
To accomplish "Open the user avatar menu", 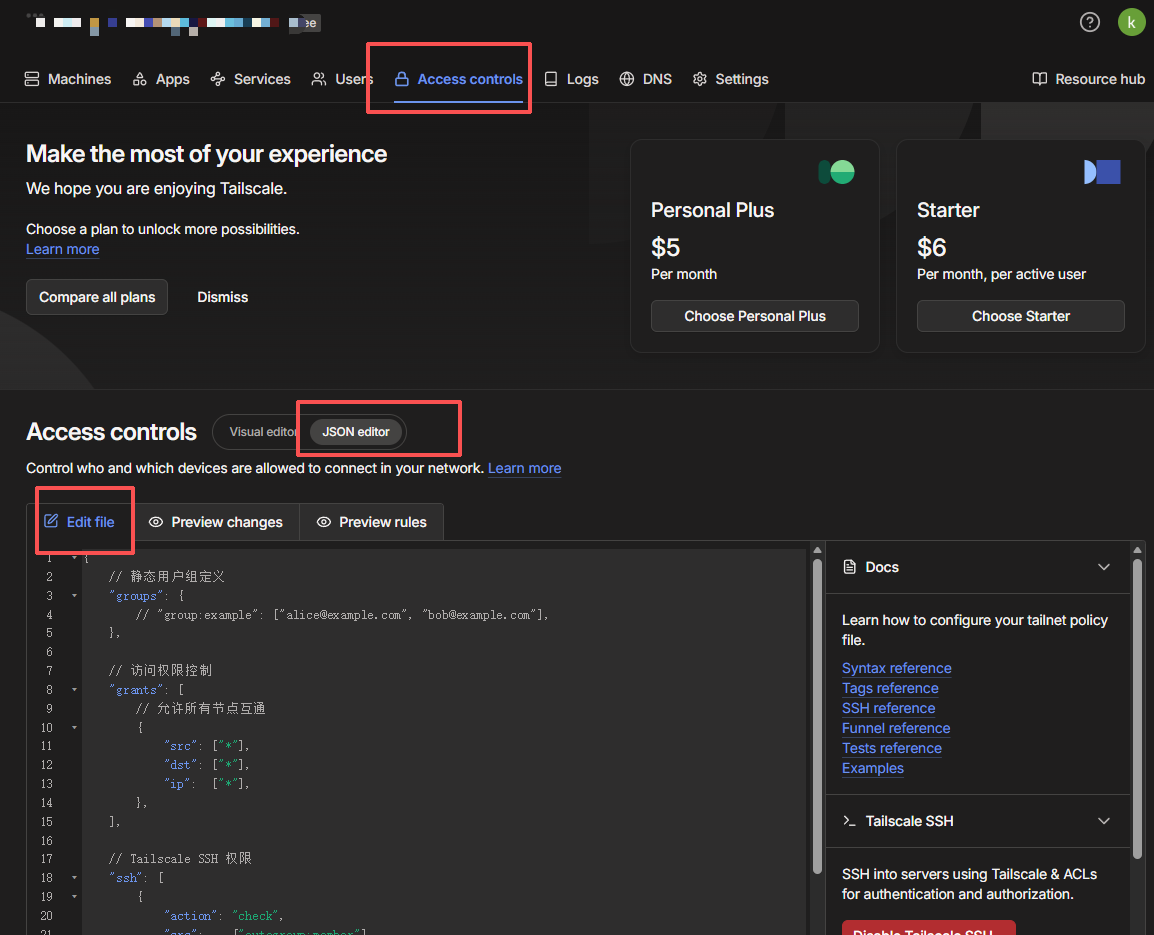I will coord(1131,22).
